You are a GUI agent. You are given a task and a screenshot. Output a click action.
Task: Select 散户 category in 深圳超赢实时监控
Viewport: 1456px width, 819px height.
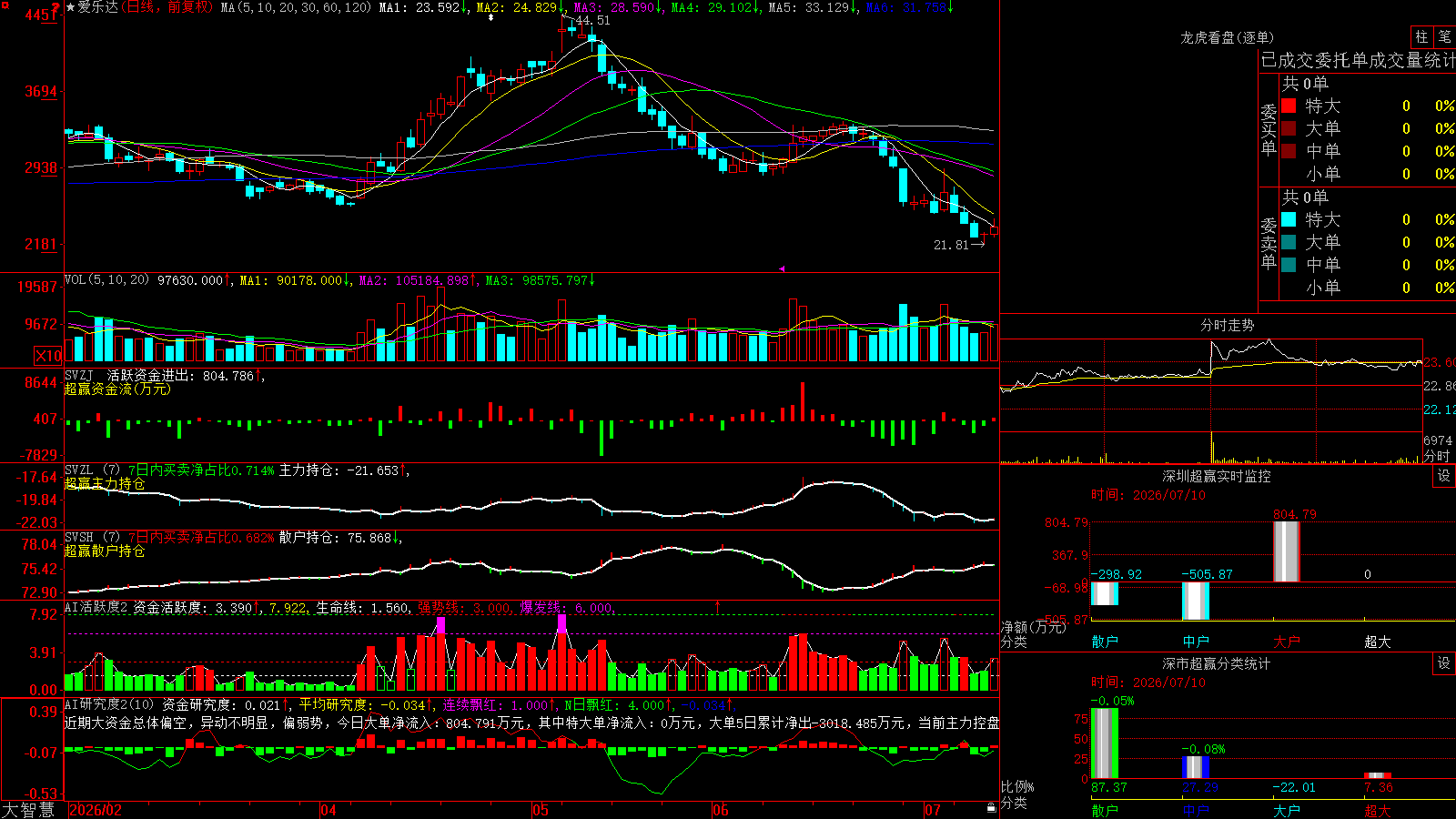pyautogui.click(x=1105, y=642)
